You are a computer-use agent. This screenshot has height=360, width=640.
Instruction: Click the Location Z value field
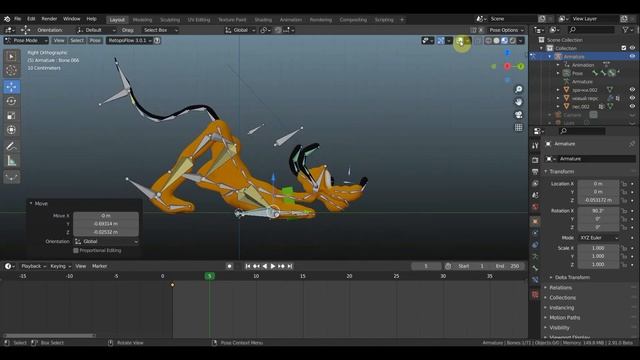coord(598,200)
